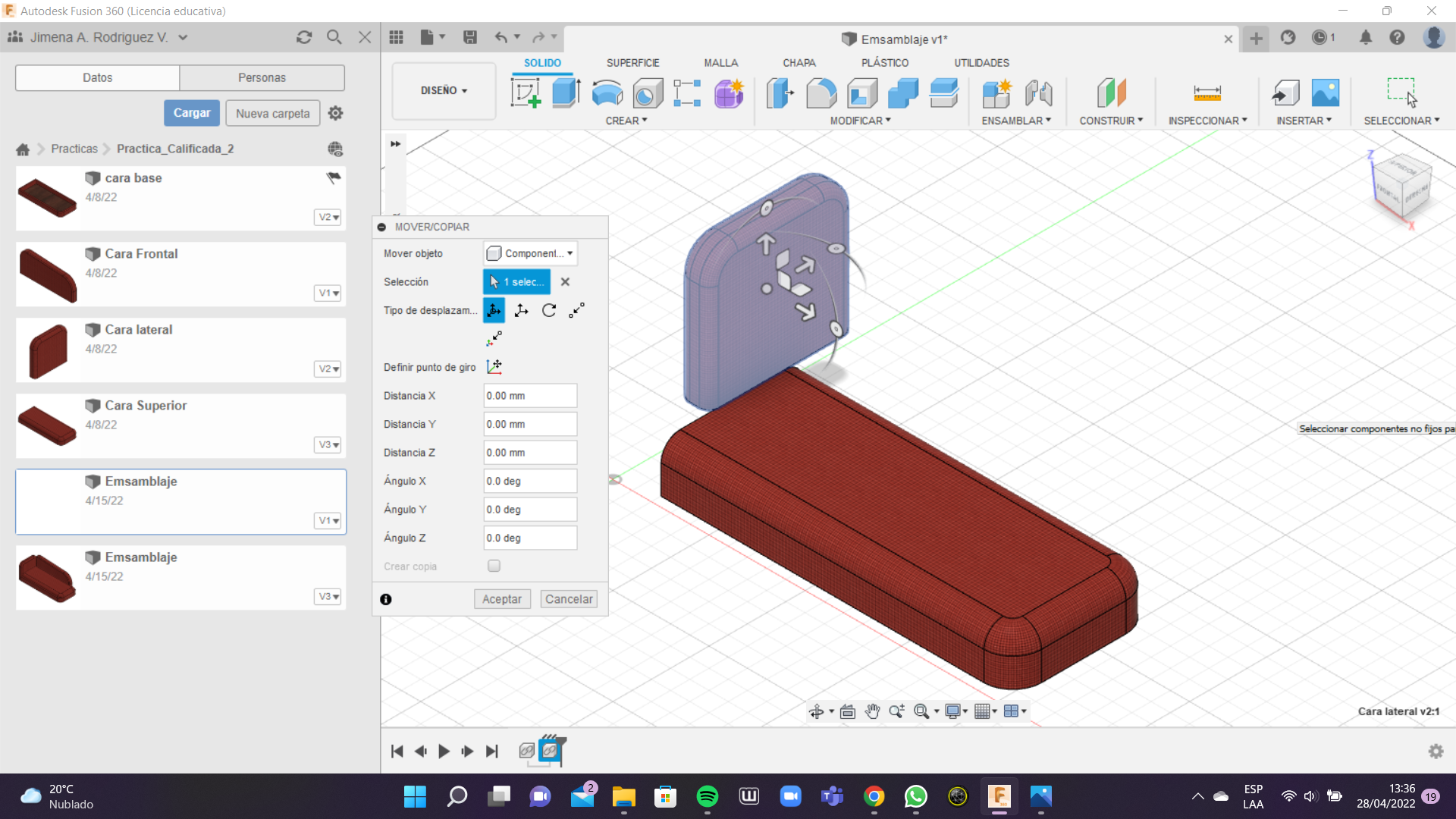This screenshot has width=1456, height=819.
Task: Open the V2 version dropdown for cara base
Action: pos(328,217)
